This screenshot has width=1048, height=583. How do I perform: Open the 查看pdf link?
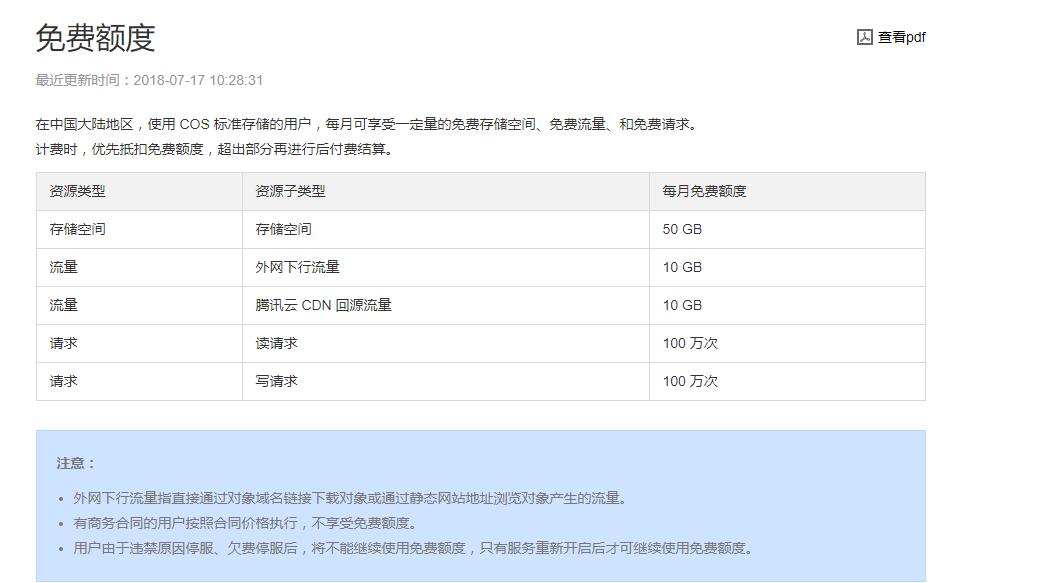pyautogui.click(x=901, y=37)
